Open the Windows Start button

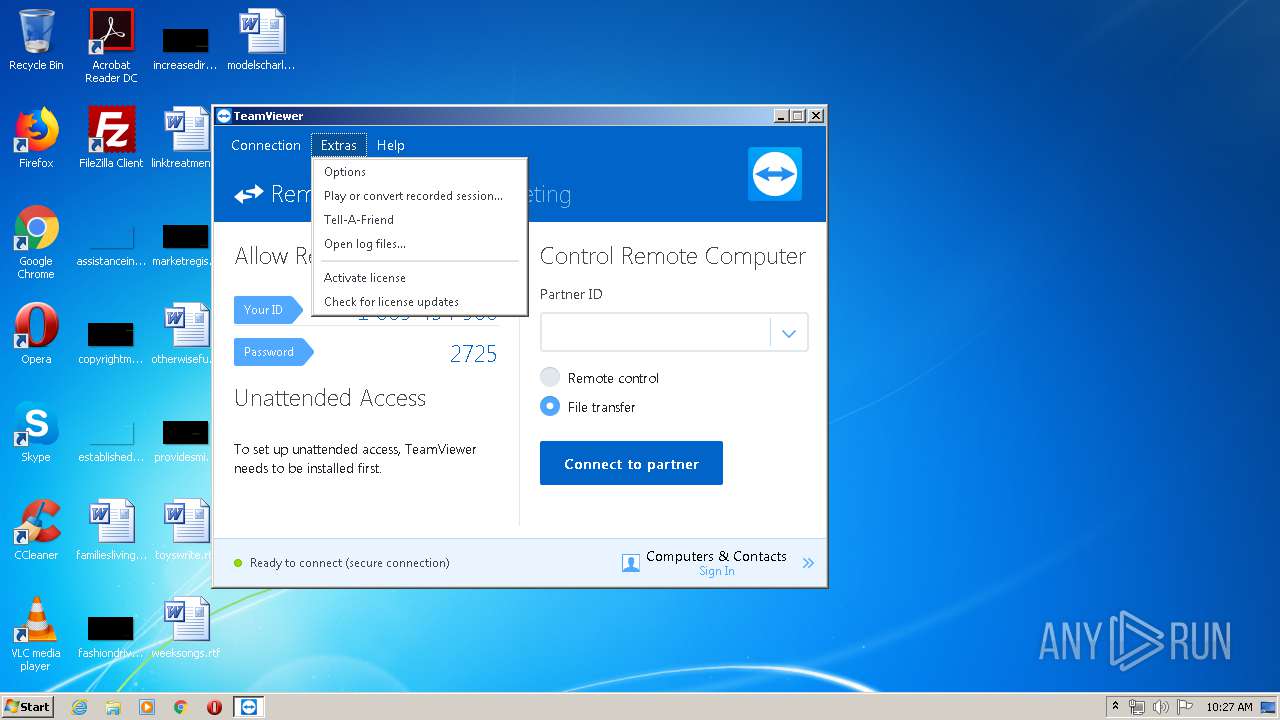[28, 707]
